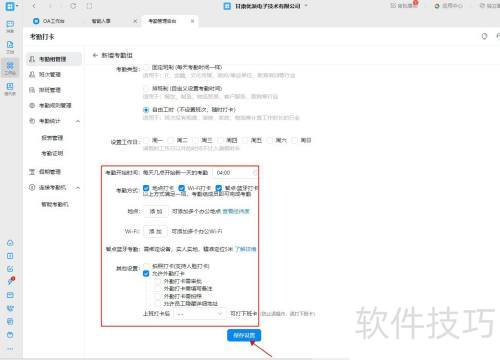Click the edit/check icon in lower left rail
Viewport: 500px width, 360px height.
(10, 269)
